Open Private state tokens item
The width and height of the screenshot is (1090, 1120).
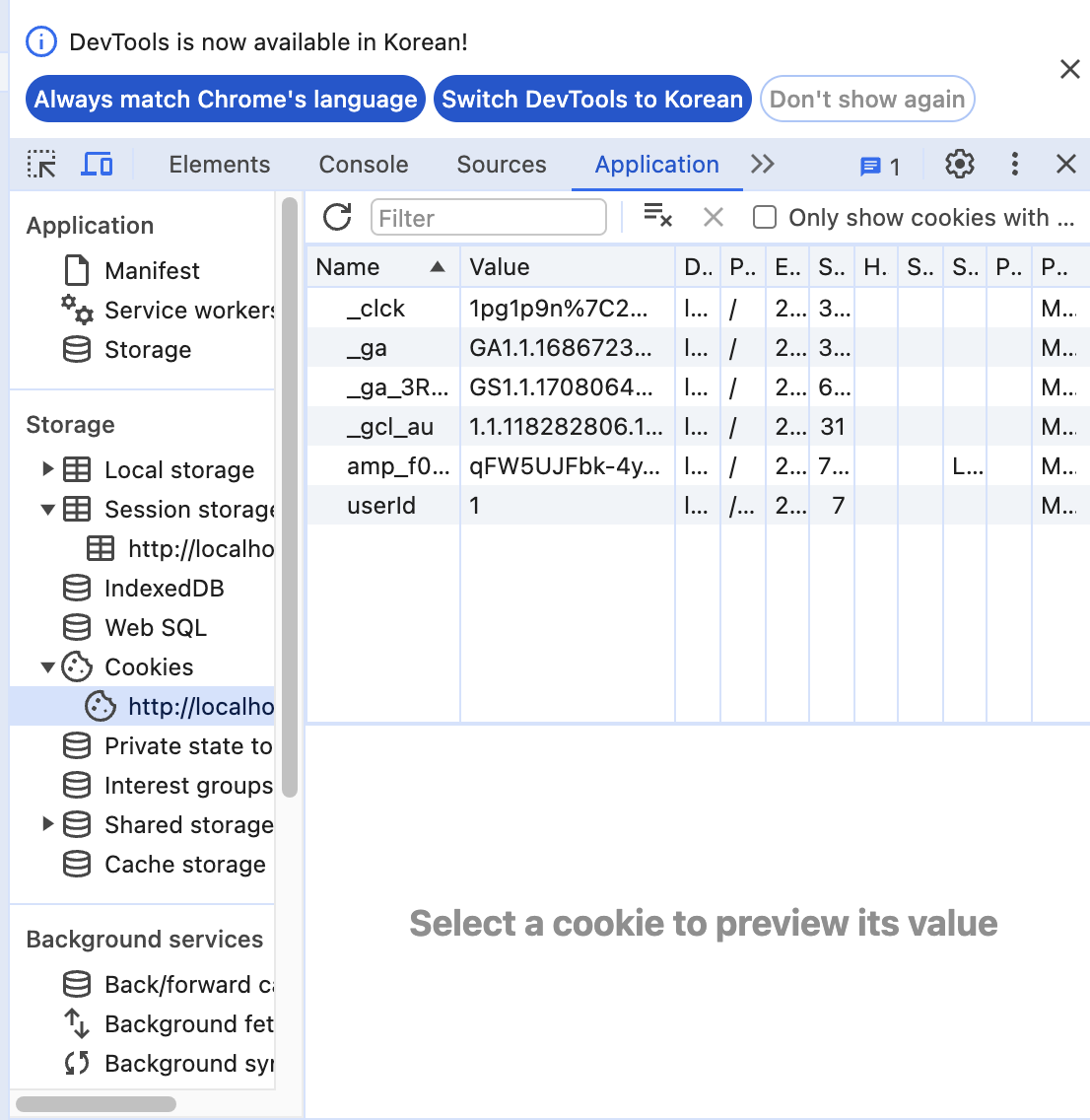click(142, 745)
